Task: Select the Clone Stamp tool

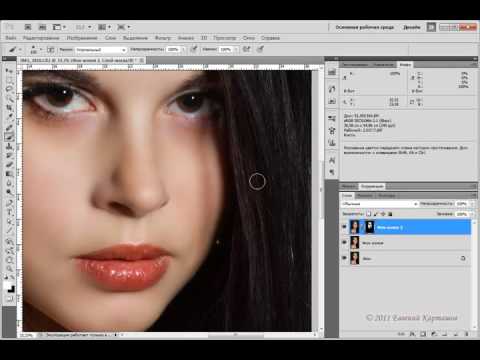Action: click(x=9, y=146)
